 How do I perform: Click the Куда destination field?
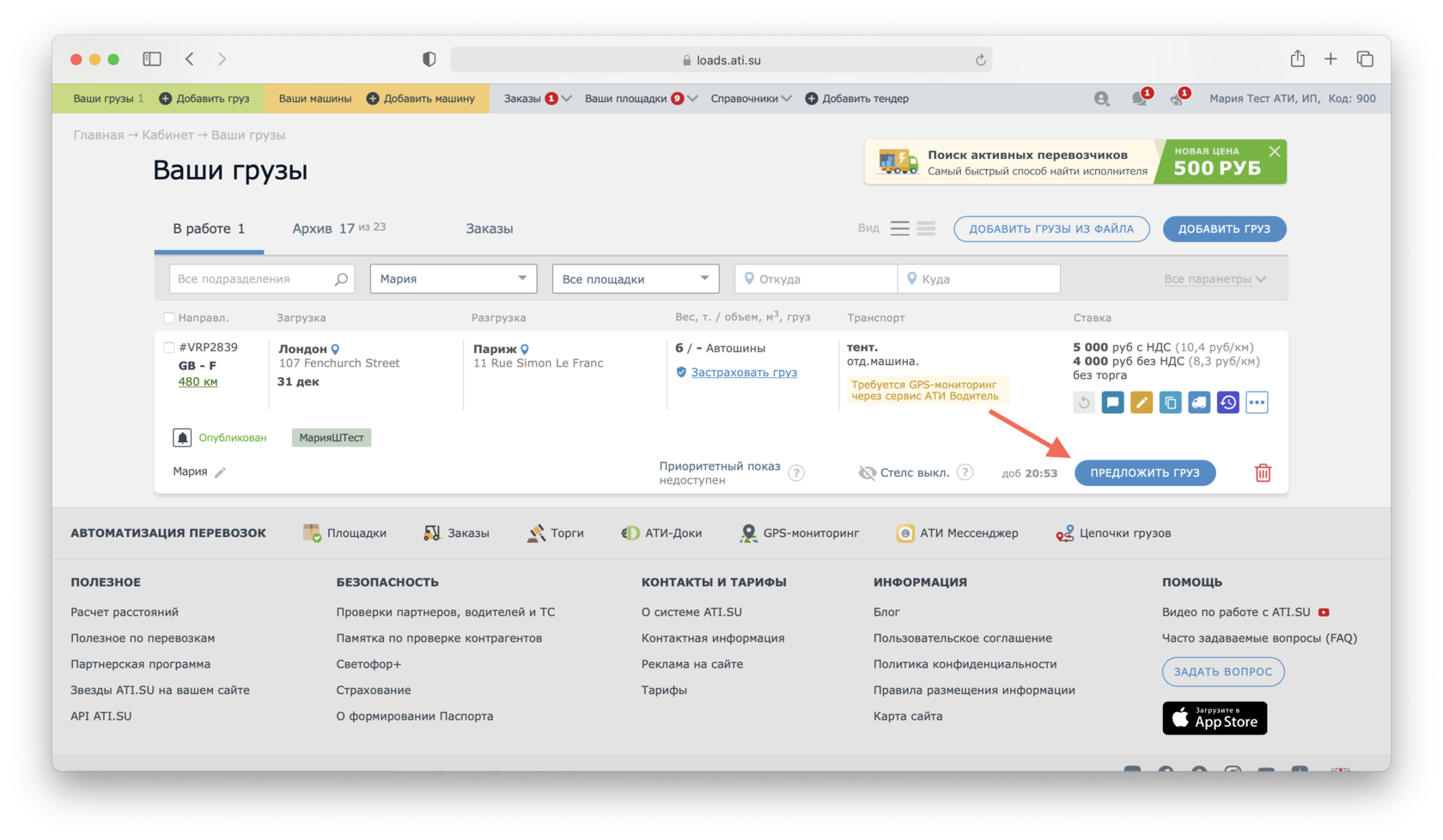(x=979, y=278)
